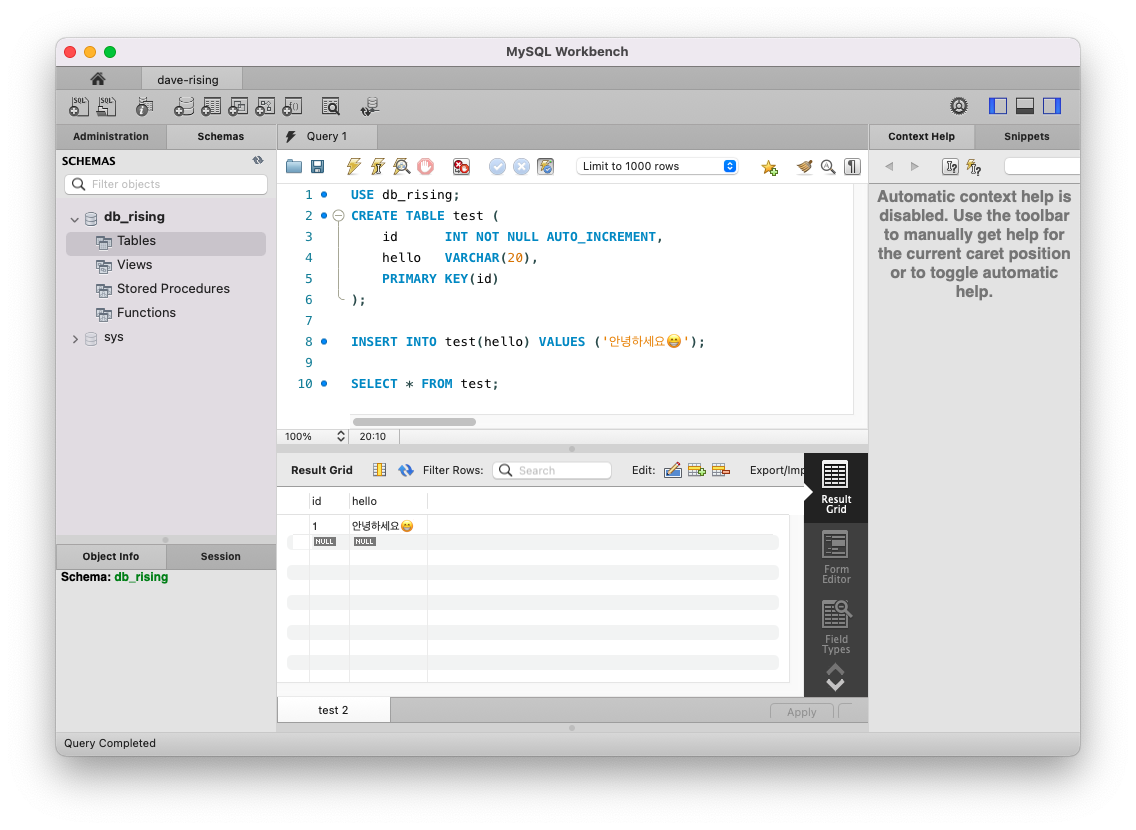Expand the sys schema
Screen dimensions: 1136x830
[x=75, y=338]
